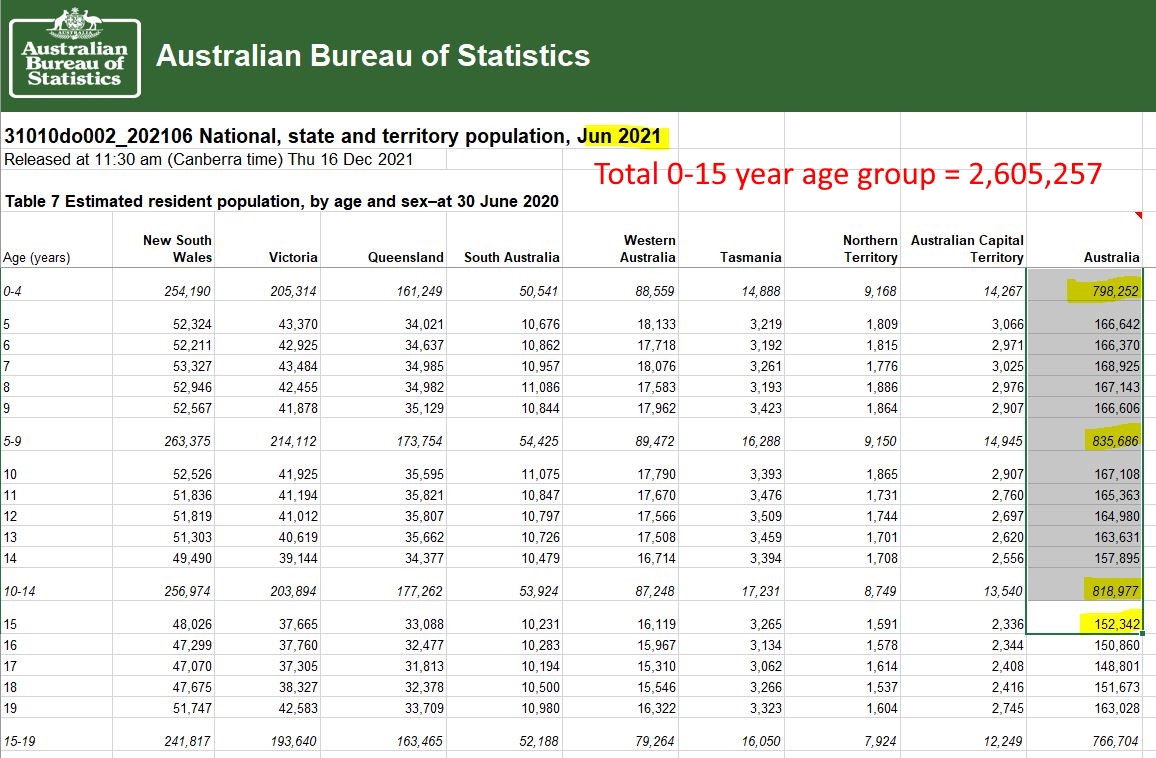
Task: Click the red comment indicator above Australia column
Action: tap(1137, 215)
